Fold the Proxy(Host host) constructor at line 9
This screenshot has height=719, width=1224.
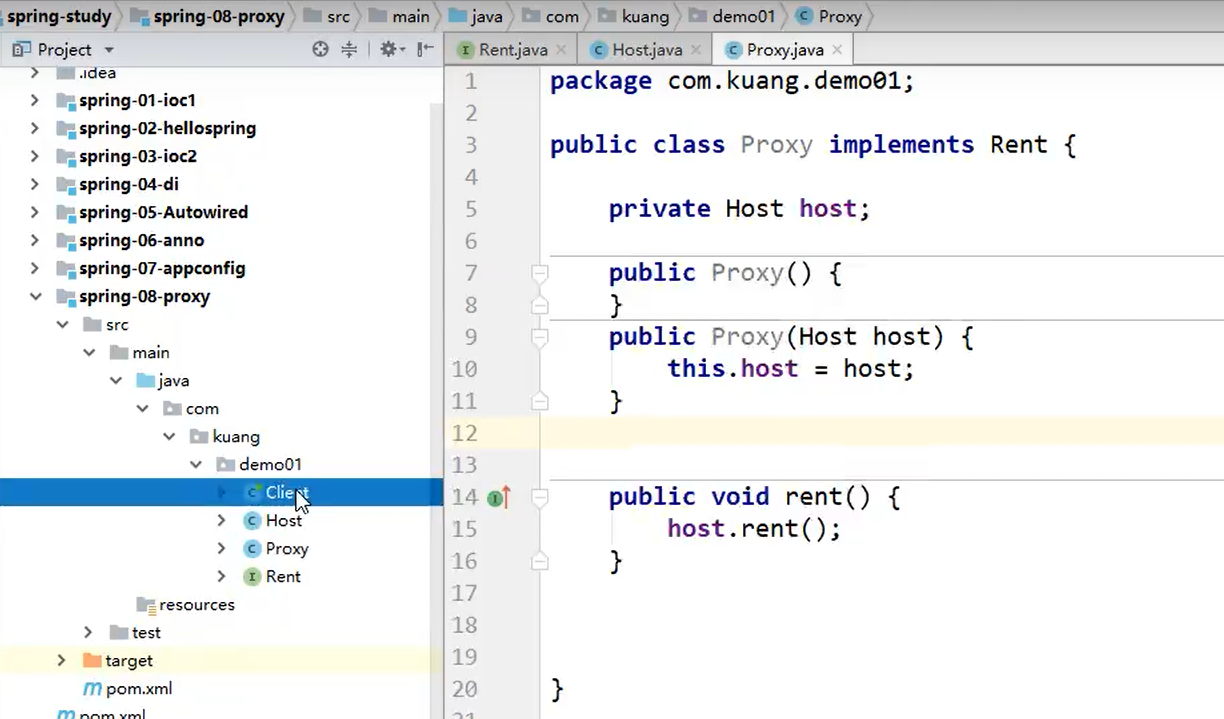(x=540, y=336)
